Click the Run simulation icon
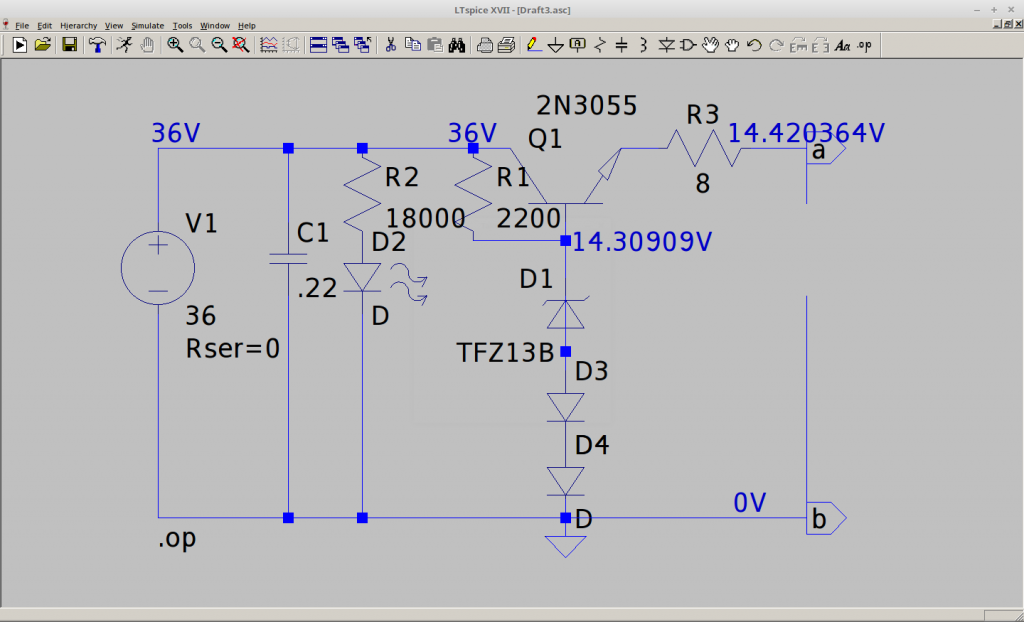This screenshot has height=622, width=1024. pos(19,44)
